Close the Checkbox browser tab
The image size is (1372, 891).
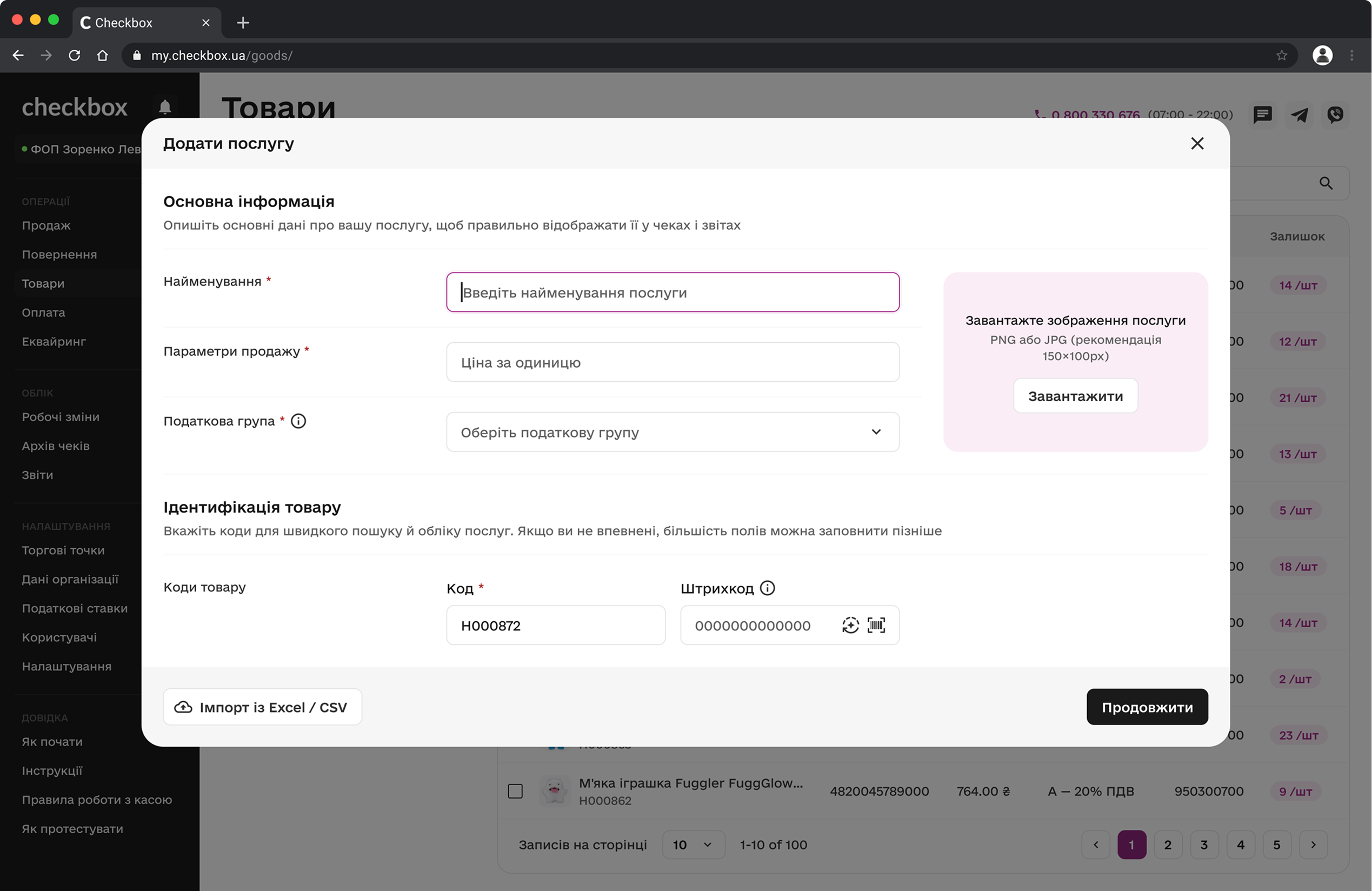pyautogui.click(x=206, y=23)
